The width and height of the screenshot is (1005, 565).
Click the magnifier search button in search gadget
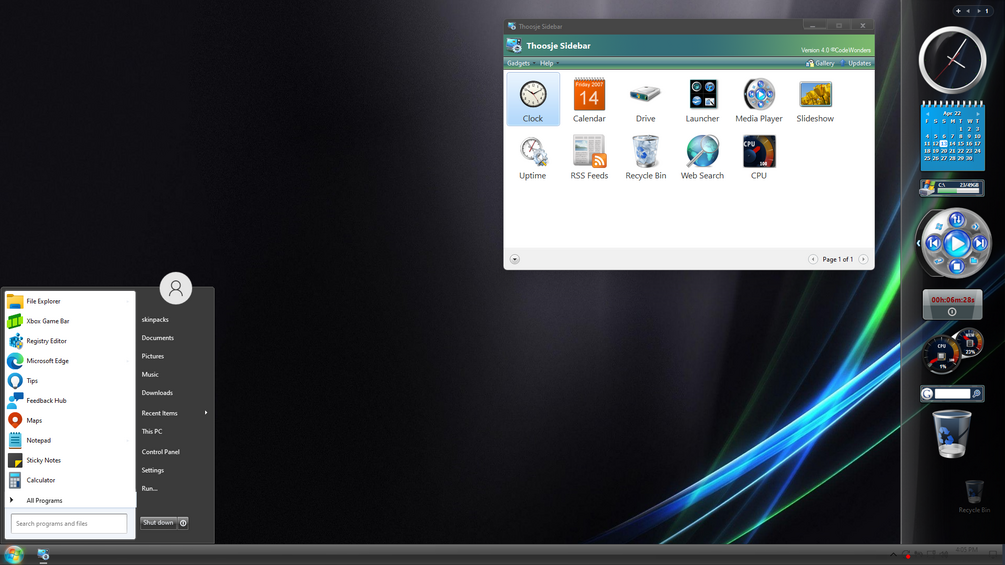pyautogui.click(x=977, y=393)
